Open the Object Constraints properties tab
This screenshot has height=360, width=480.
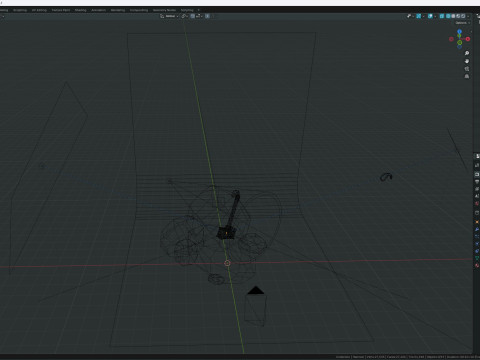pyautogui.click(x=477, y=251)
